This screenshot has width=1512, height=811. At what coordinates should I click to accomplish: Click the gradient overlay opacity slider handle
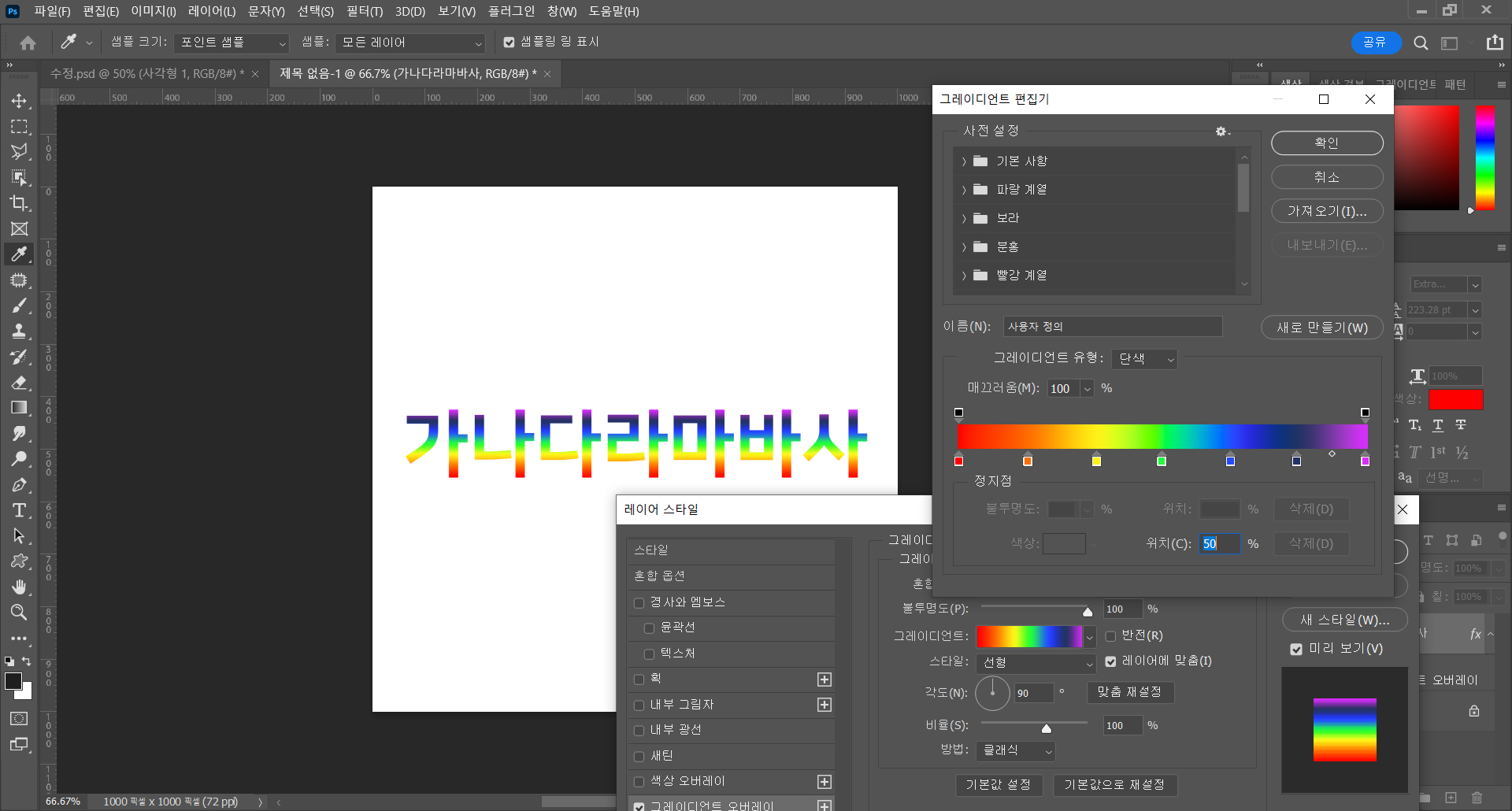tap(1088, 612)
